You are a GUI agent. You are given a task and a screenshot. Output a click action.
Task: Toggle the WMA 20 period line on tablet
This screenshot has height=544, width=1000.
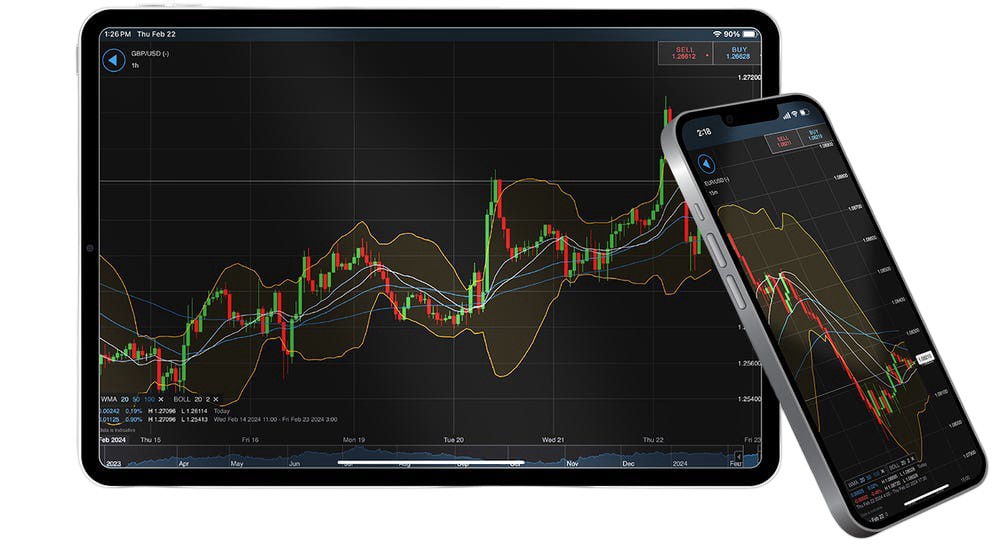125,398
